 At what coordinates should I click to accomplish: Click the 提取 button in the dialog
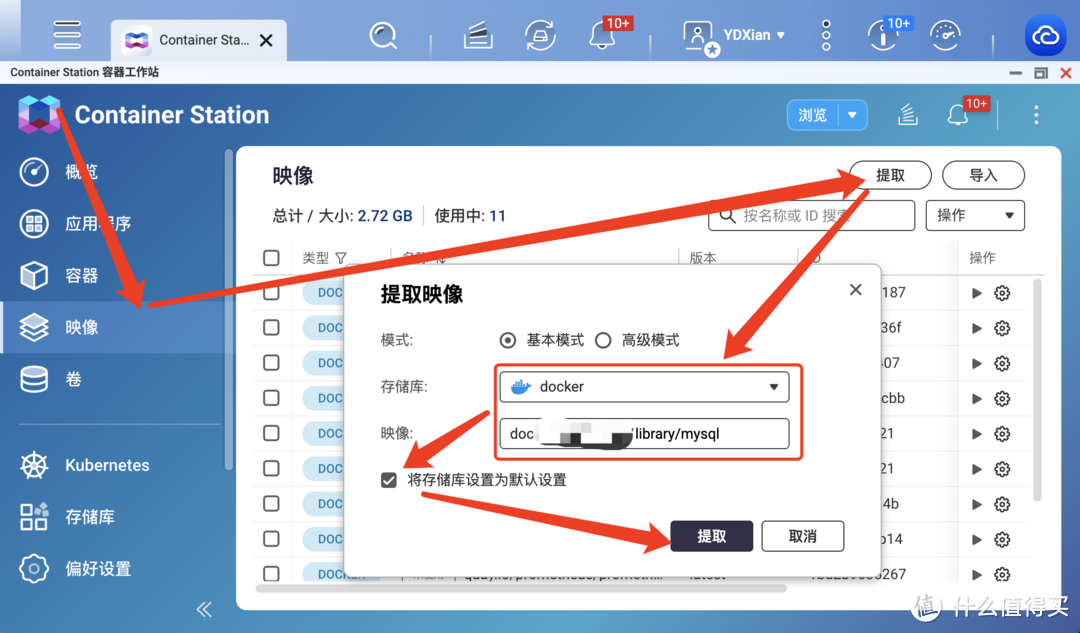(x=712, y=536)
